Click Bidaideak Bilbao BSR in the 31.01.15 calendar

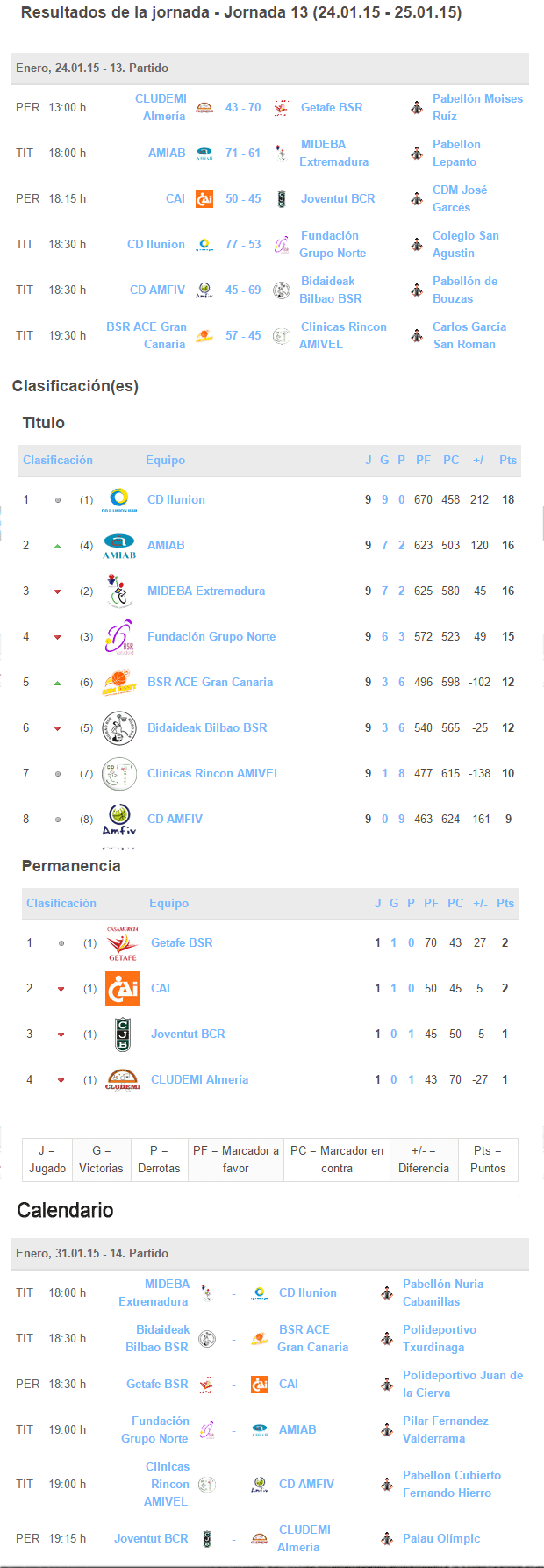(157, 1338)
